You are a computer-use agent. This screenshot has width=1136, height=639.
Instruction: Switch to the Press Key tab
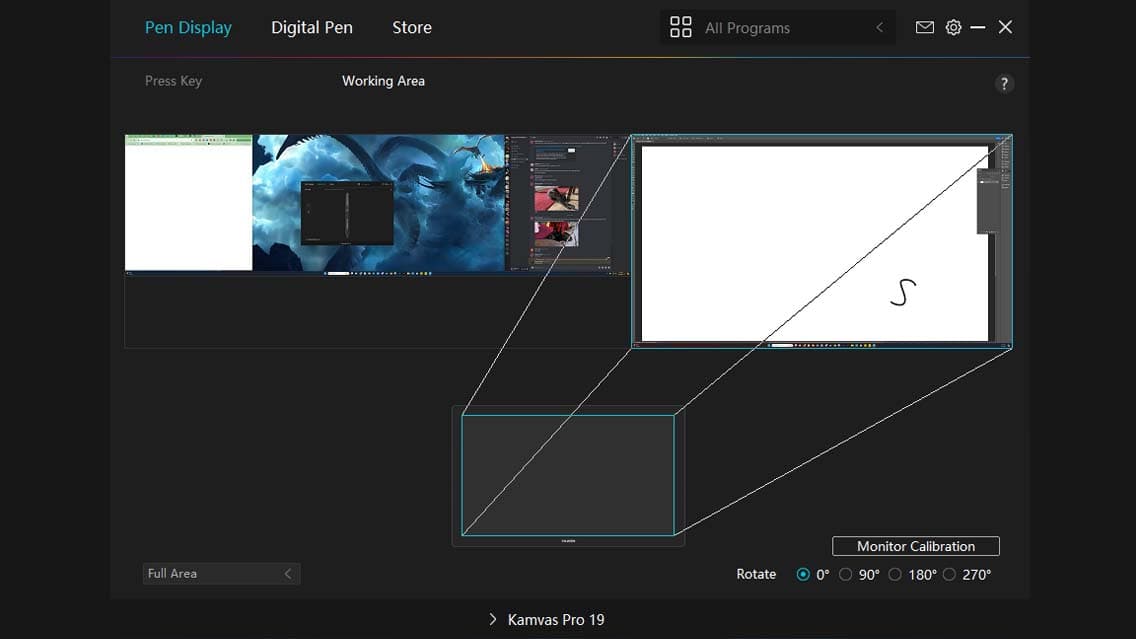coord(173,80)
